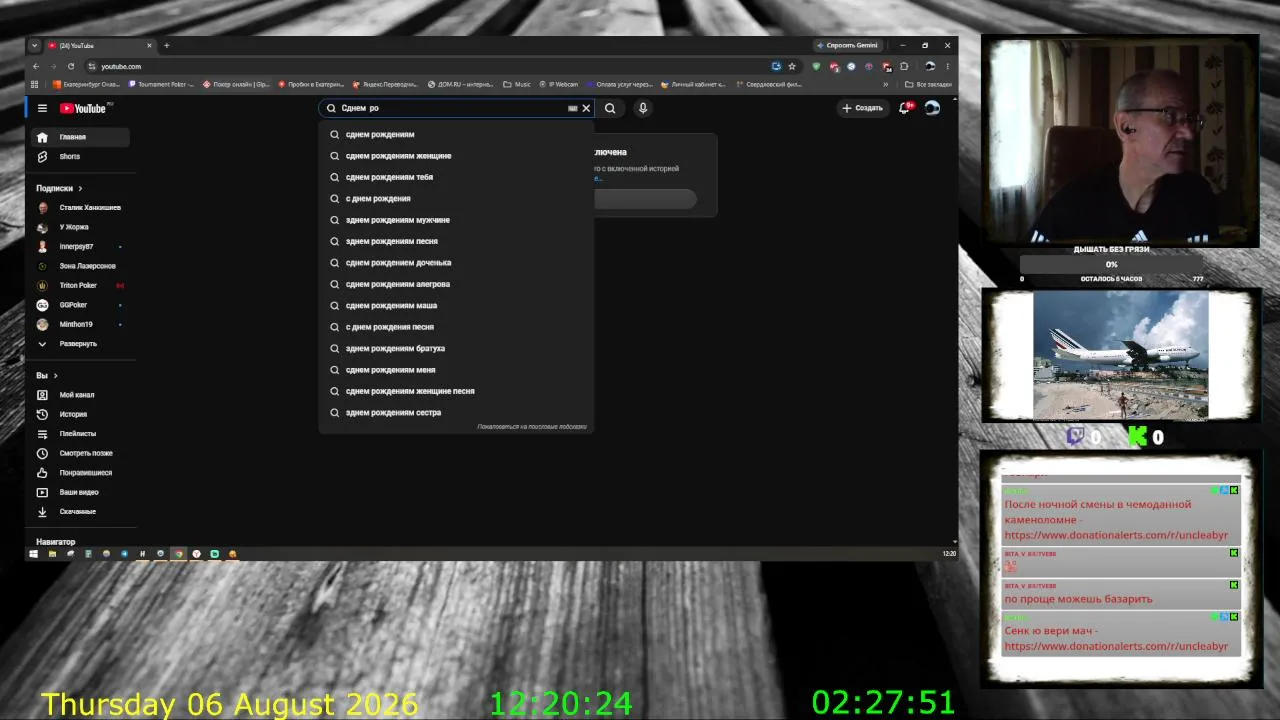Viewport: 1280px width, 720px height.
Task: Click the browser back arrow
Action: (x=36, y=66)
